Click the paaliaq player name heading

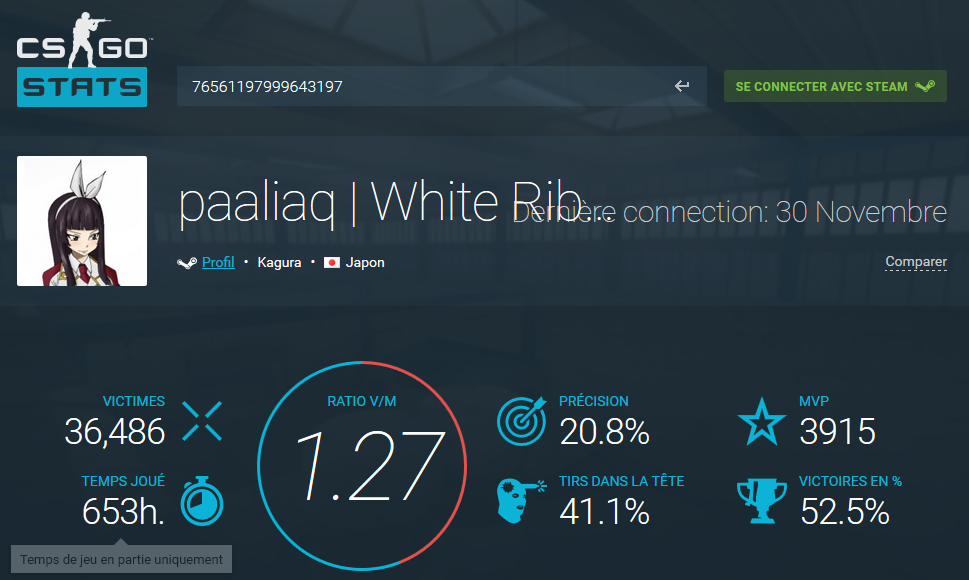point(380,203)
